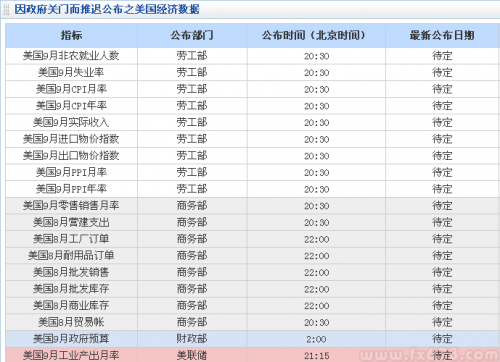Select the 美国9月非农就业人数 cell
The height and width of the screenshot is (362, 500).
click(x=71, y=56)
